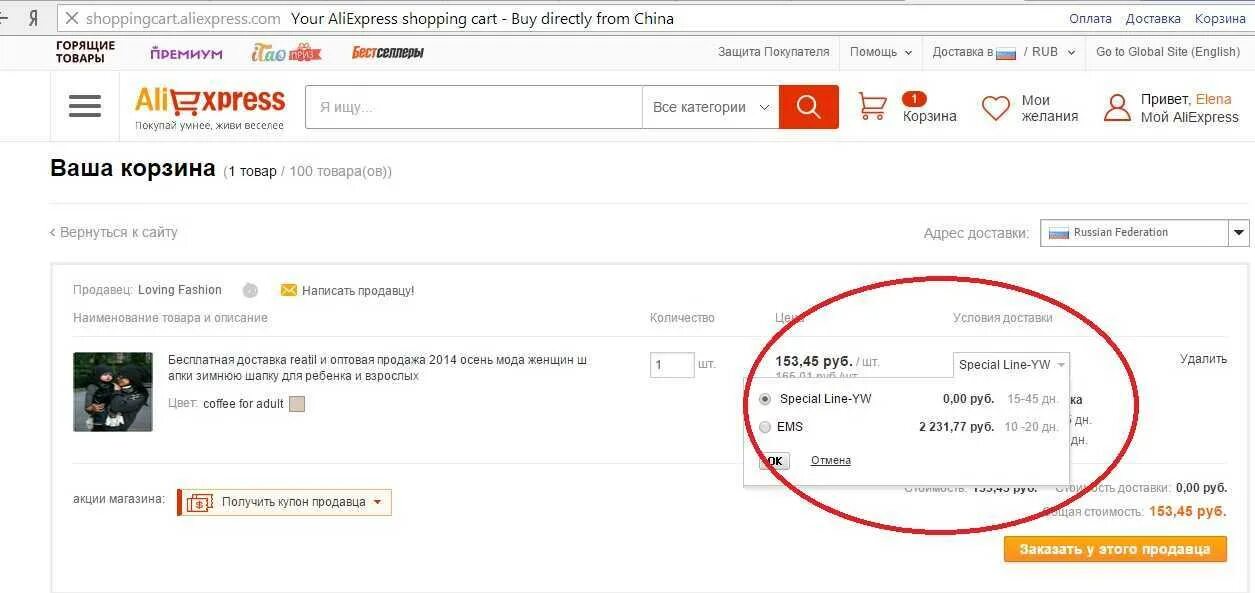Click Вернуться к сайту link
The height and width of the screenshot is (593, 1255).
coord(114,232)
